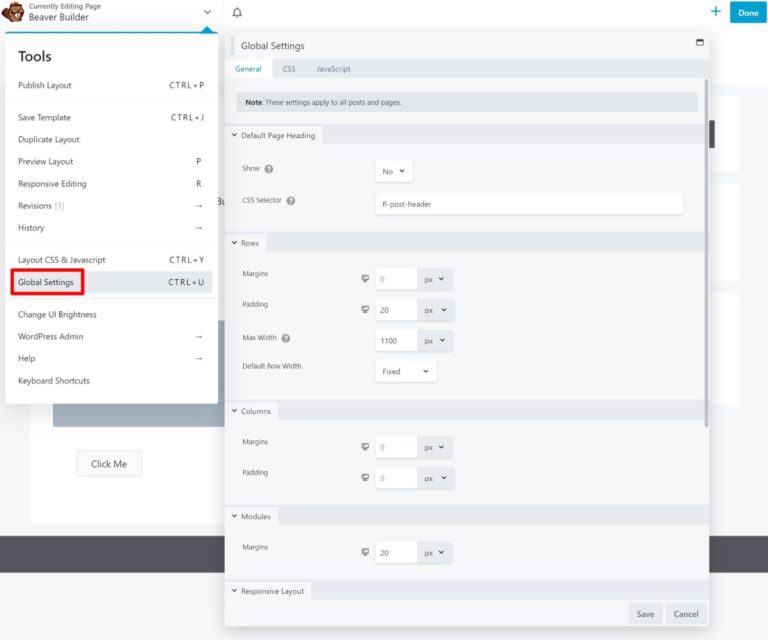Open the Show dropdown set to No
The height and width of the screenshot is (640, 768).
tap(394, 171)
